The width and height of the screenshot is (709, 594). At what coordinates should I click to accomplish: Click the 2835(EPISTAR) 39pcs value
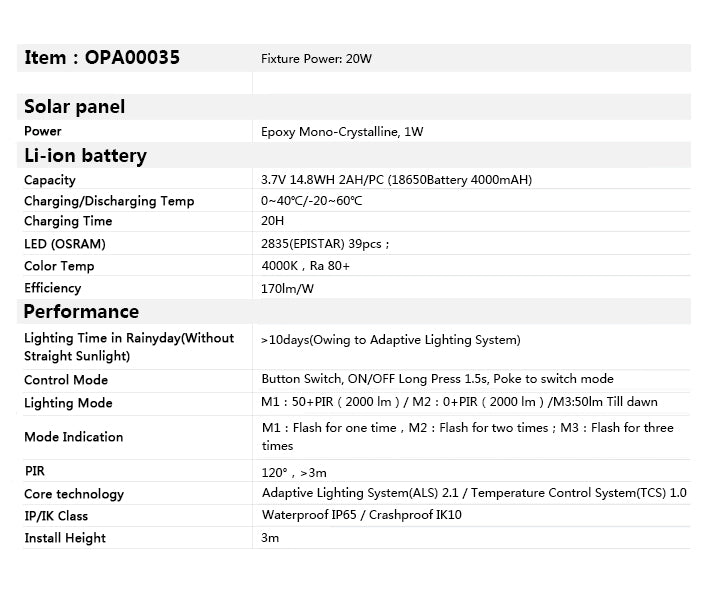pos(325,243)
